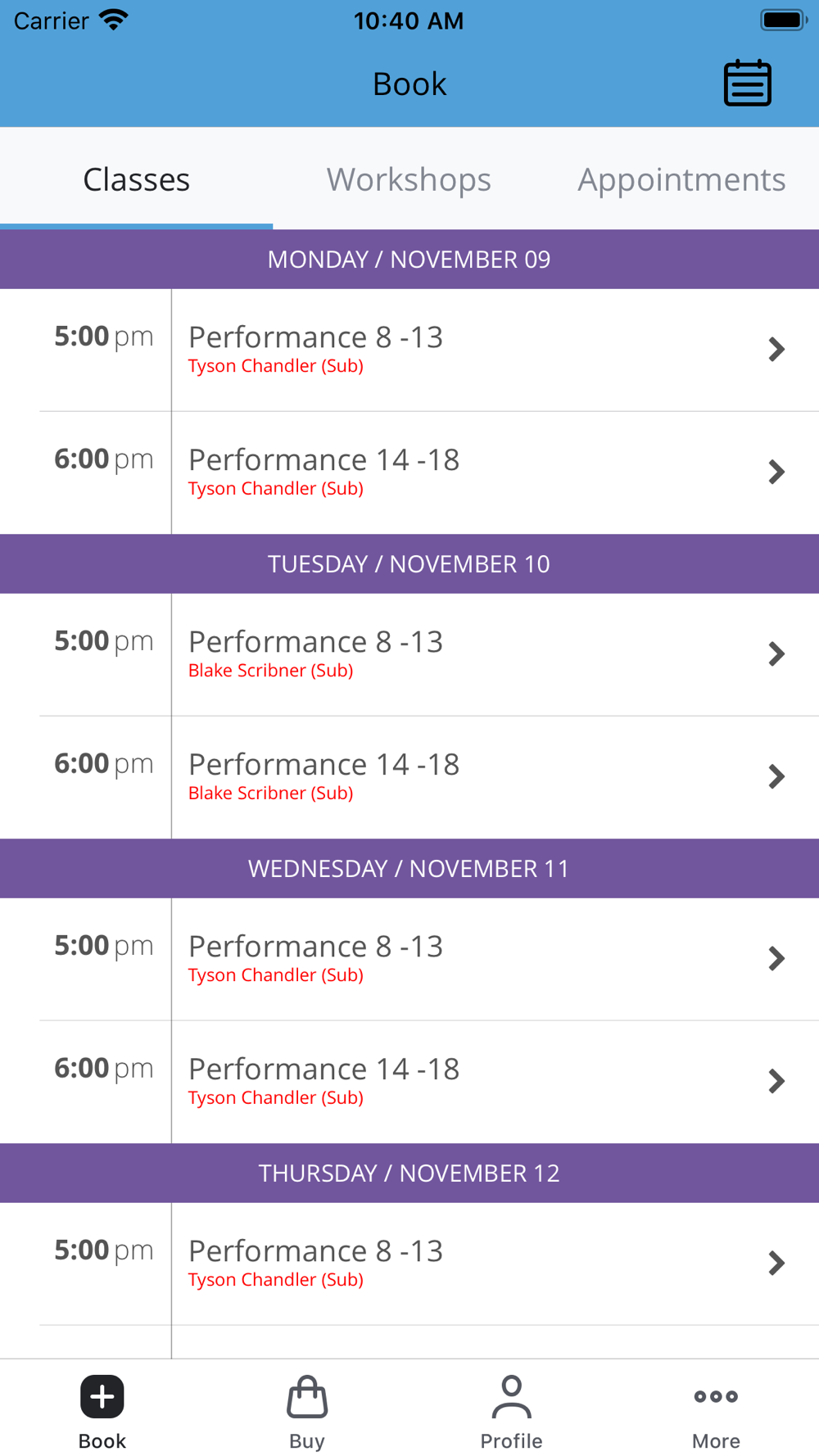This screenshot has height=1456, width=819.
Task: Expand Tuesday 5:00 pm Performance 8-13 chevron
Action: point(776,654)
